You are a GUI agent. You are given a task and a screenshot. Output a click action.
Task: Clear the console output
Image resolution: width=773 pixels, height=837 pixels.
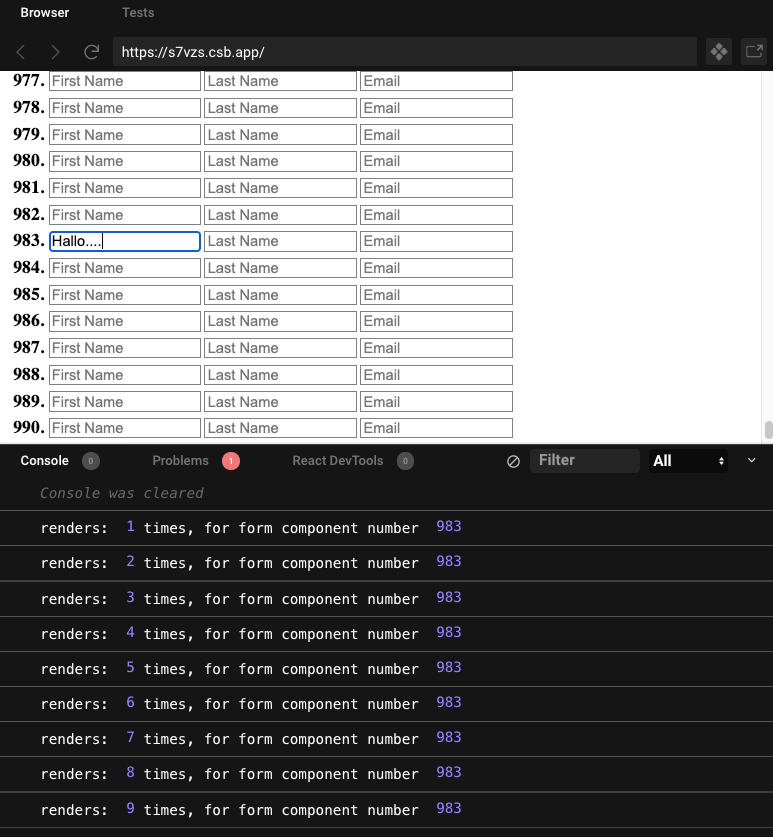513,461
